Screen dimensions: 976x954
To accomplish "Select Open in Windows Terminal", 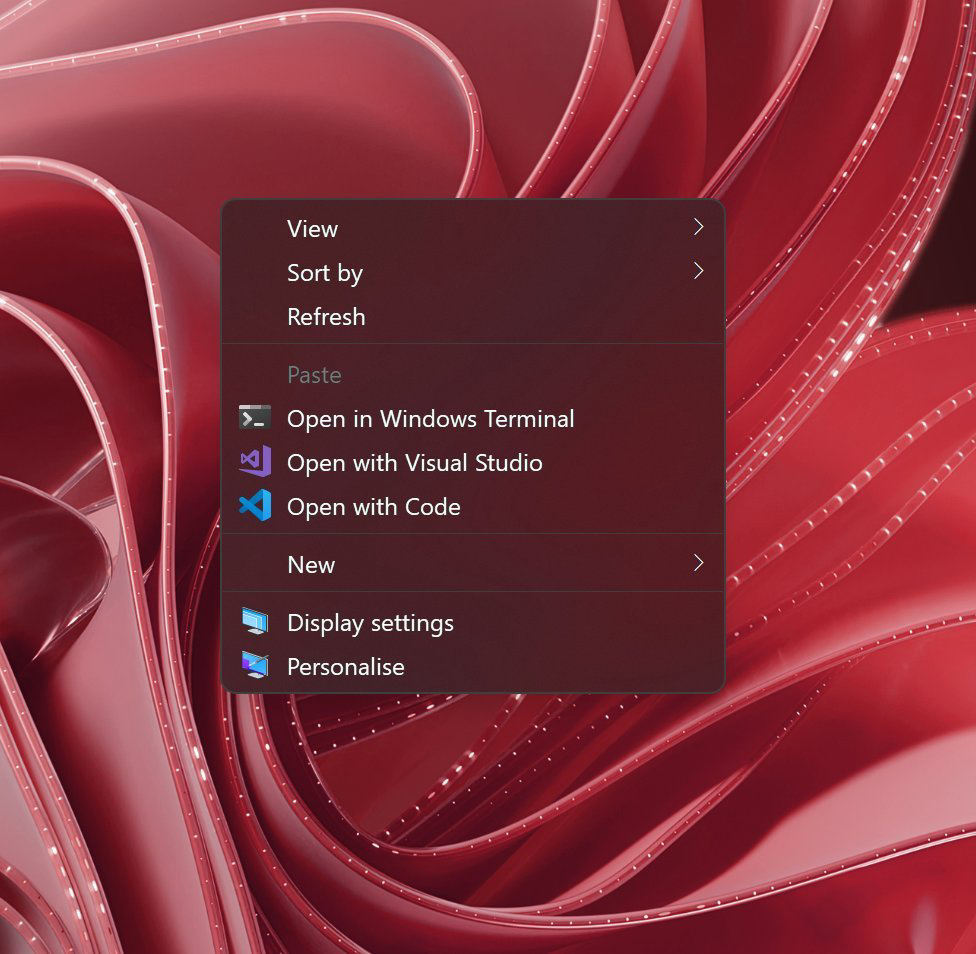I will coord(431,418).
